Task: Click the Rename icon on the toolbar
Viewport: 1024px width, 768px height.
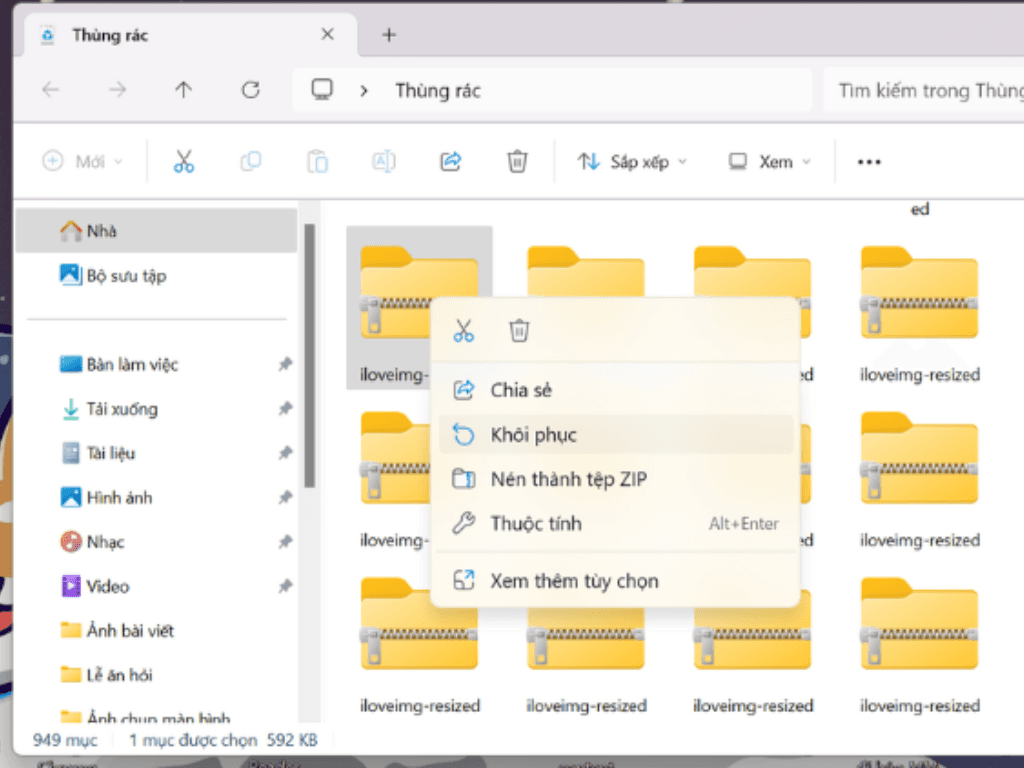Action: [383, 161]
